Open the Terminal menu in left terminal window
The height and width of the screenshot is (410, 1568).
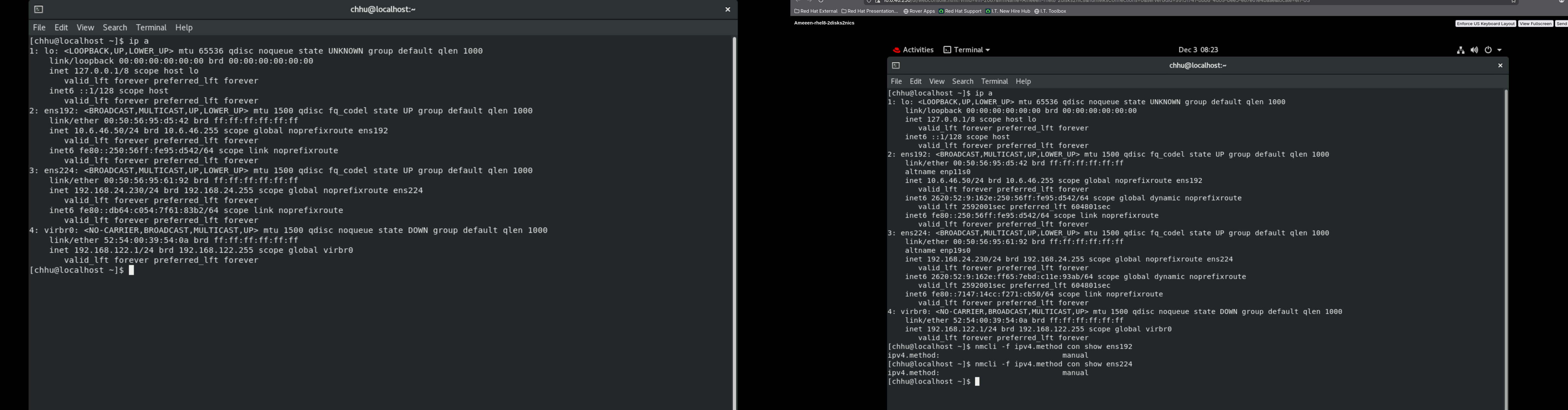(151, 28)
